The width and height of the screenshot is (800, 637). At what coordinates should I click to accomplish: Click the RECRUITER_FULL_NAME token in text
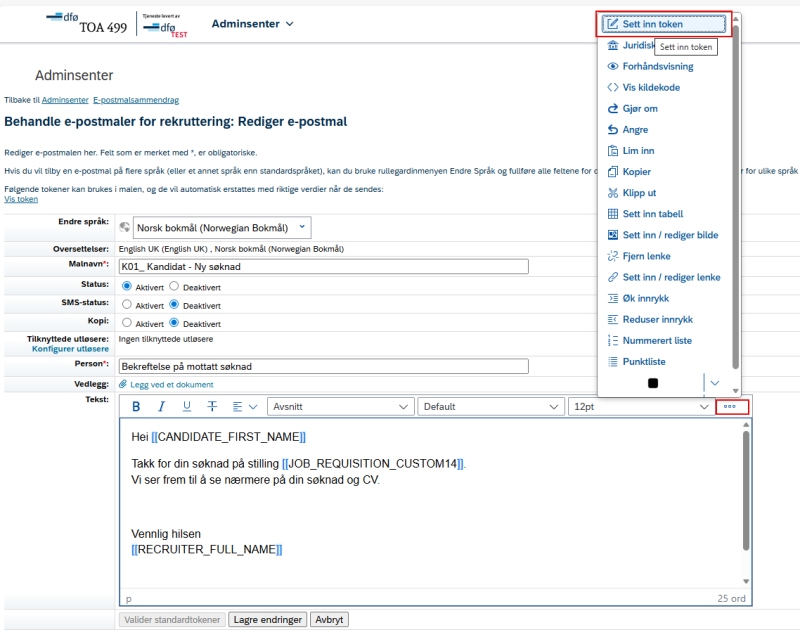207,550
